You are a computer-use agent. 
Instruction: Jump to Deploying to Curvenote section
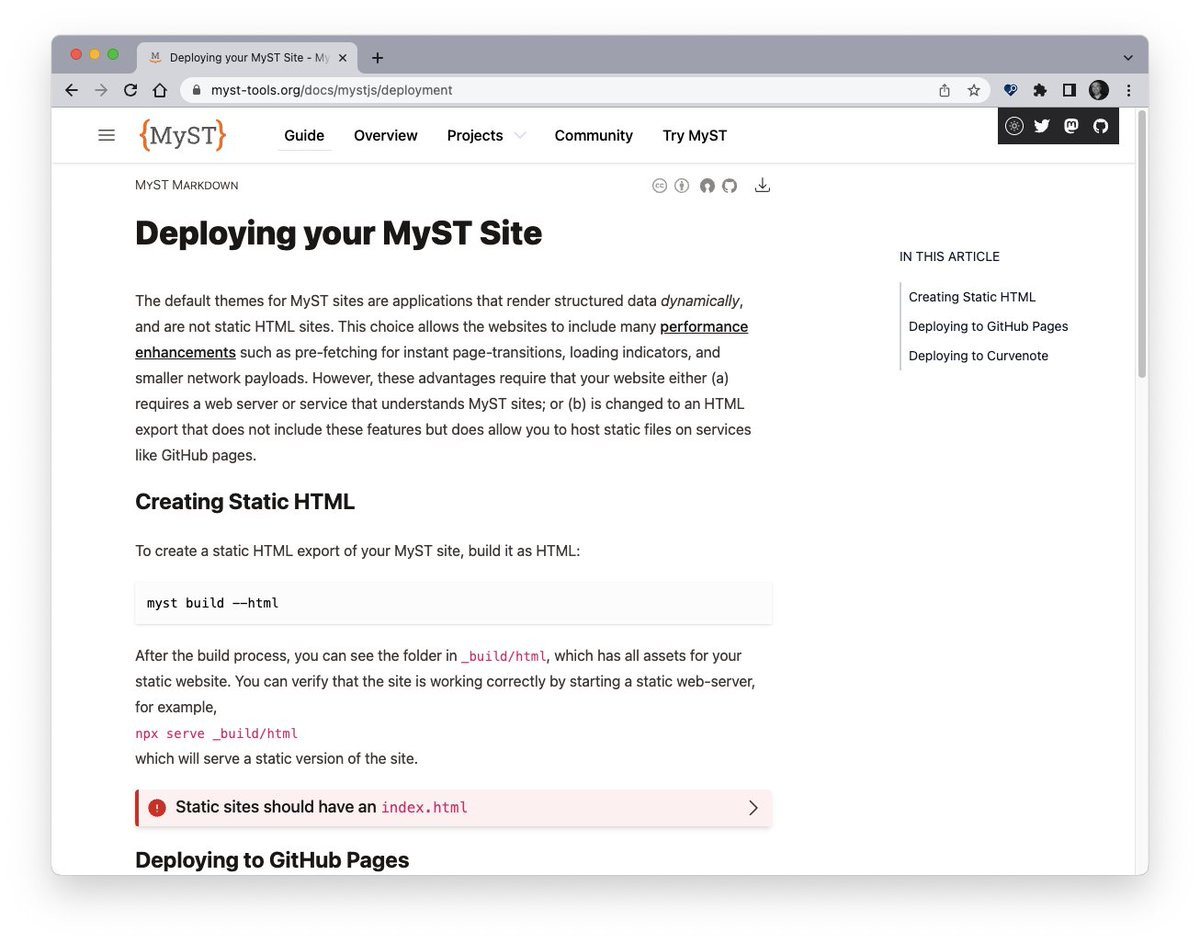coord(978,356)
